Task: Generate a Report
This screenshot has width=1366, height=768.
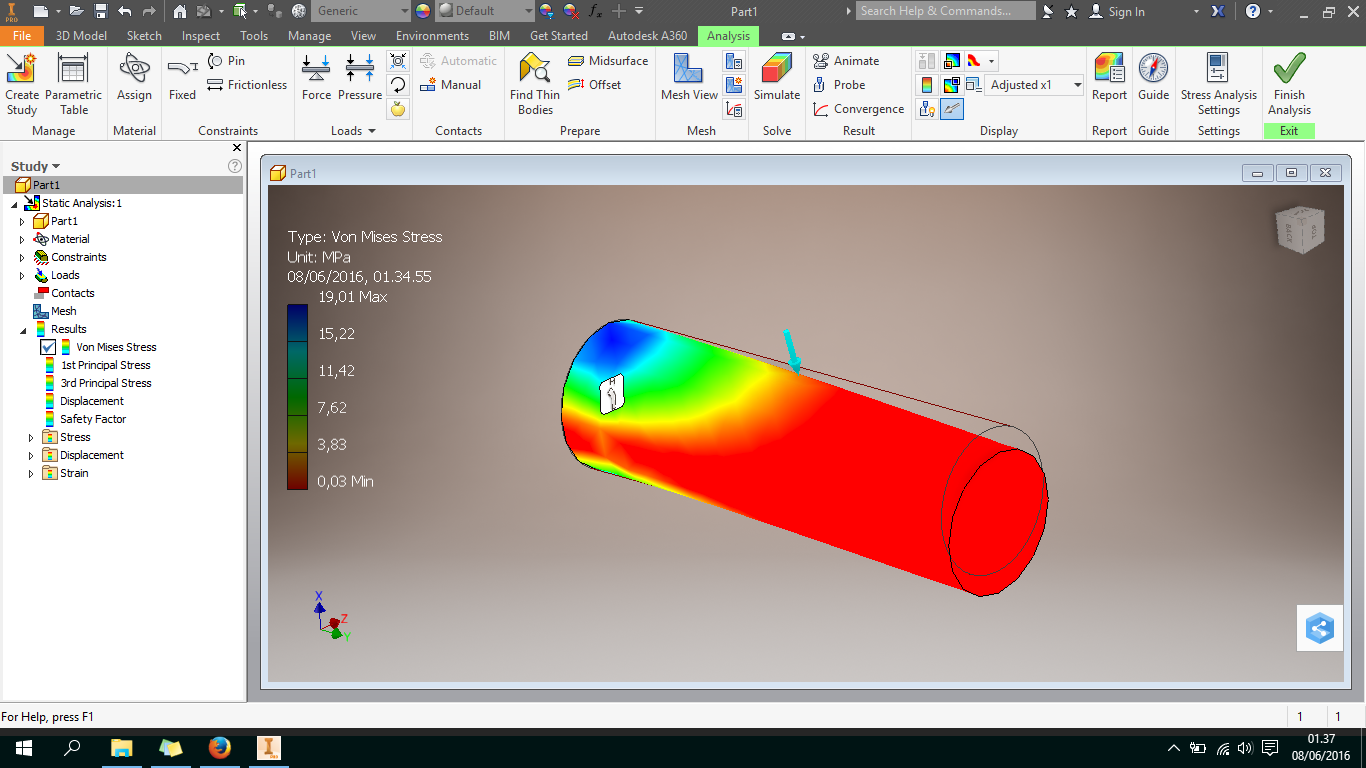Action: point(1109,79)
